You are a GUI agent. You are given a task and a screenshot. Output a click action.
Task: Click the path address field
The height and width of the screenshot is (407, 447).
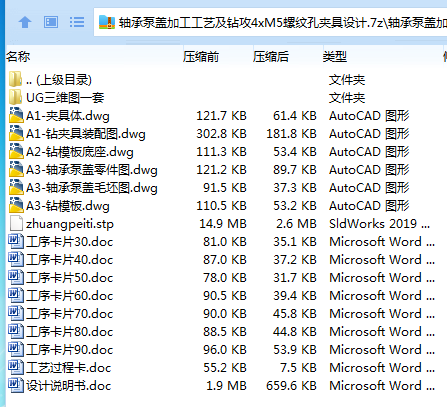(271, 22)
